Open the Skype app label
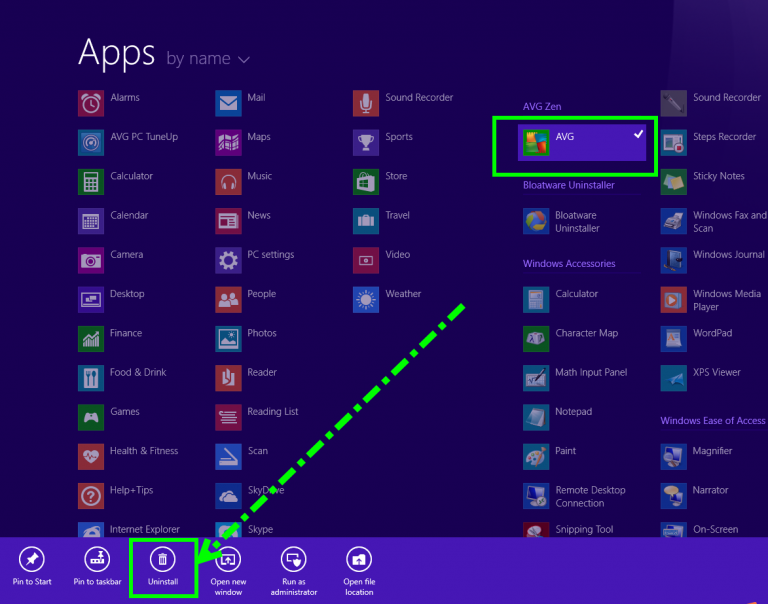This screenshot has width=768, height=604. tap(260, 529)
